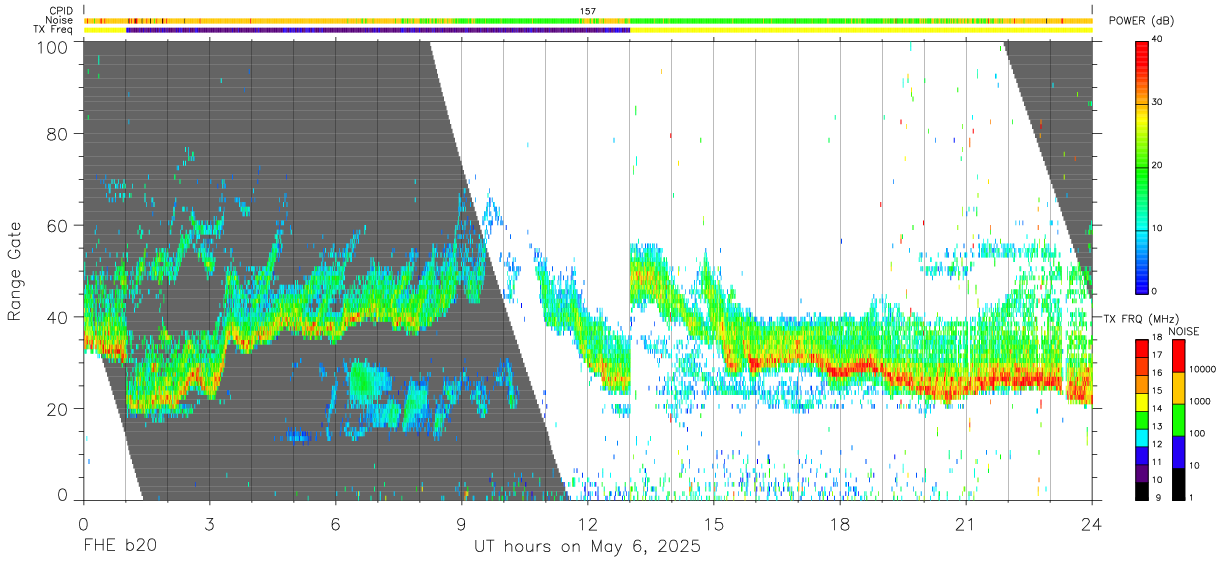
Task: Click the hour 18 tick label
Action: [840, 523]
